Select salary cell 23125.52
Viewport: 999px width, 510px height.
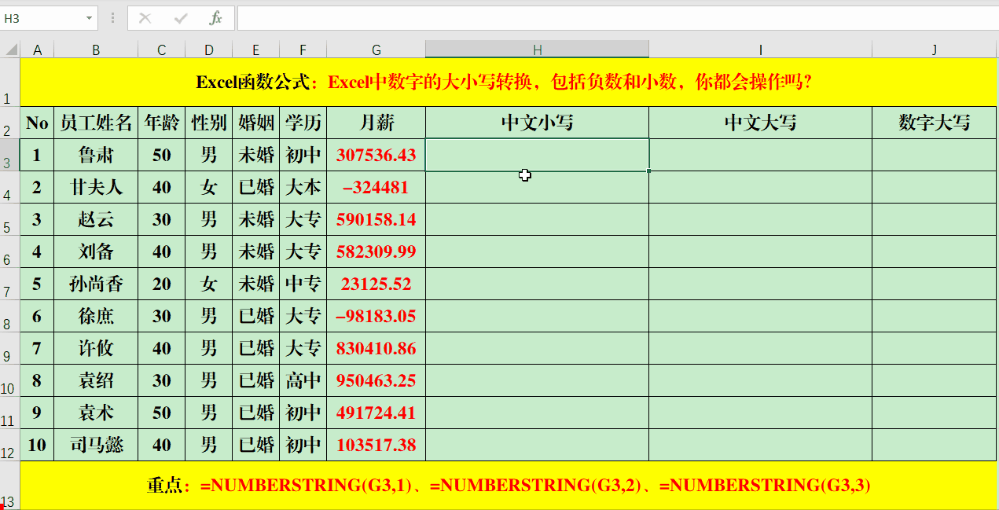click(376, 284)
